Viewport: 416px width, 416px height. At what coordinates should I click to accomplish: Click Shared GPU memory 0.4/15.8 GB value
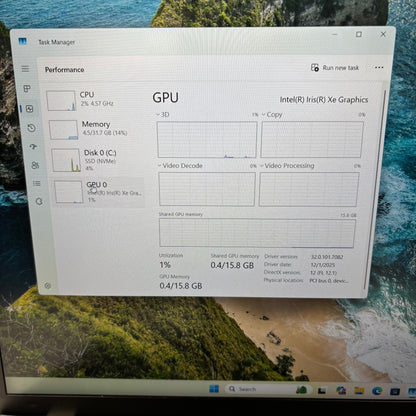pos(232,266)
